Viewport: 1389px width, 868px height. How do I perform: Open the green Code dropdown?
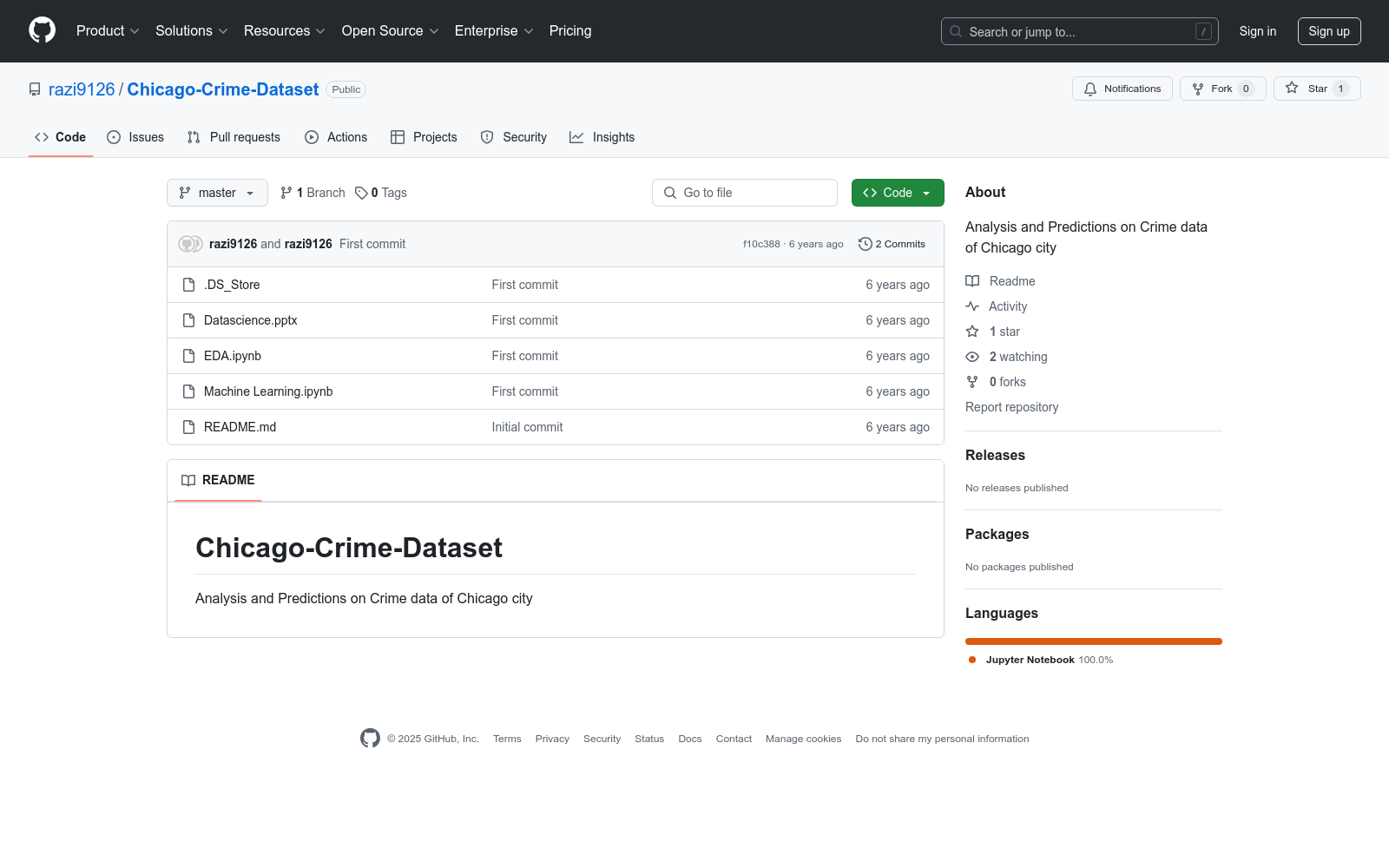pos(898,193)
